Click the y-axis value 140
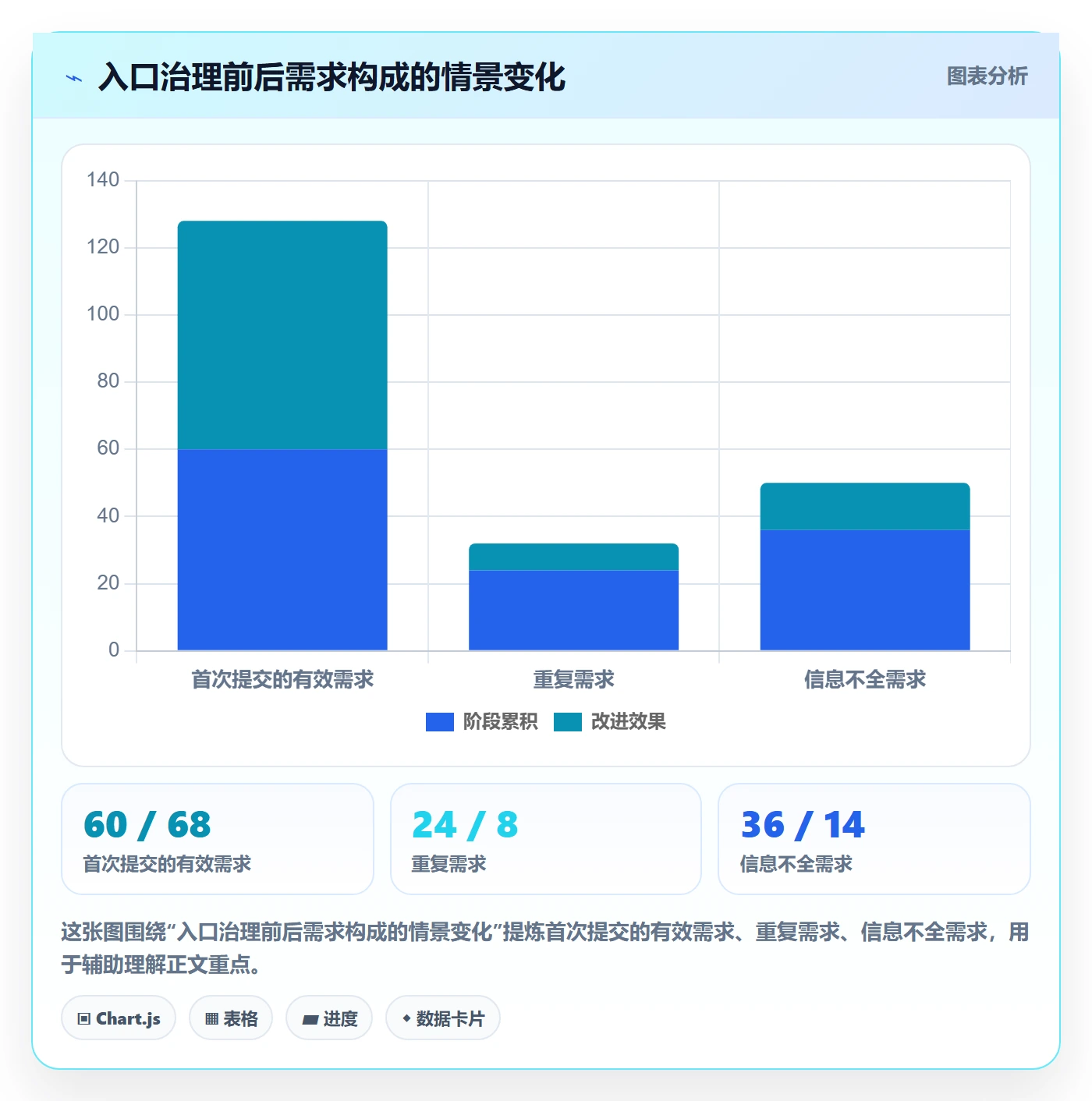This screenshot has height=1101, width=1092. tap(103, 180)
